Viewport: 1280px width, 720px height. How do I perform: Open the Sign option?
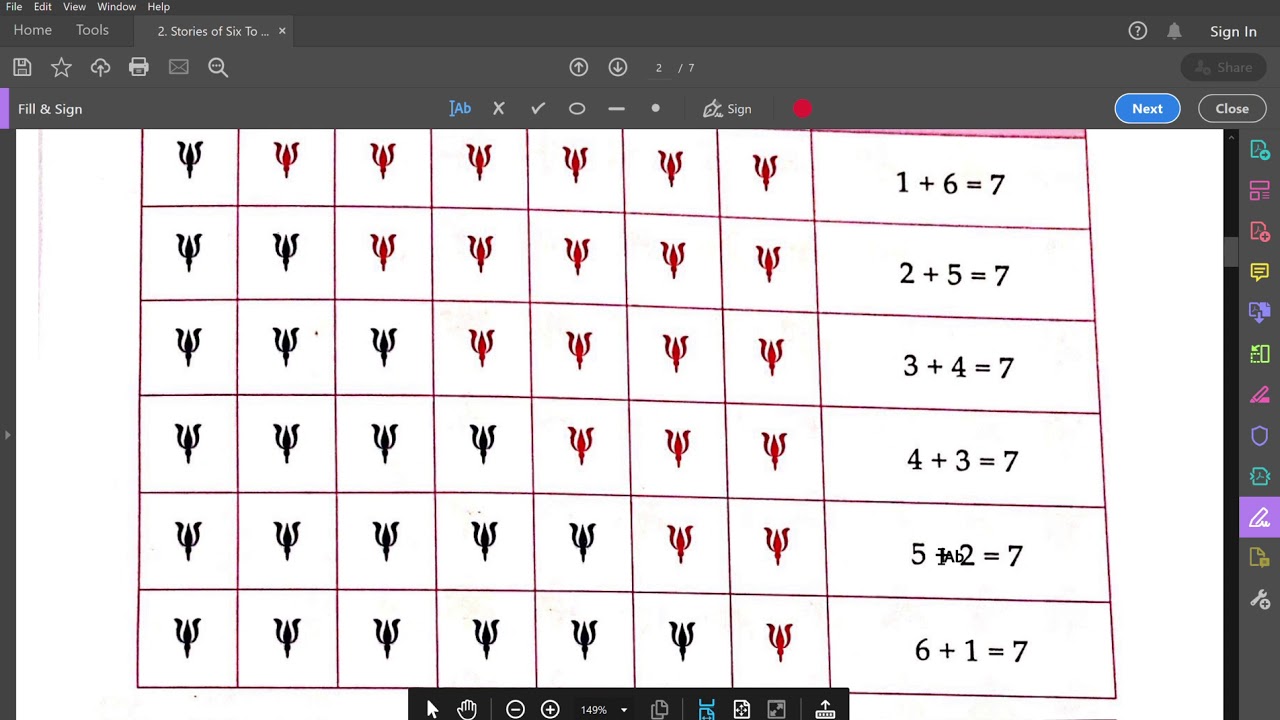pyautogui.click(x=727, y=108)
